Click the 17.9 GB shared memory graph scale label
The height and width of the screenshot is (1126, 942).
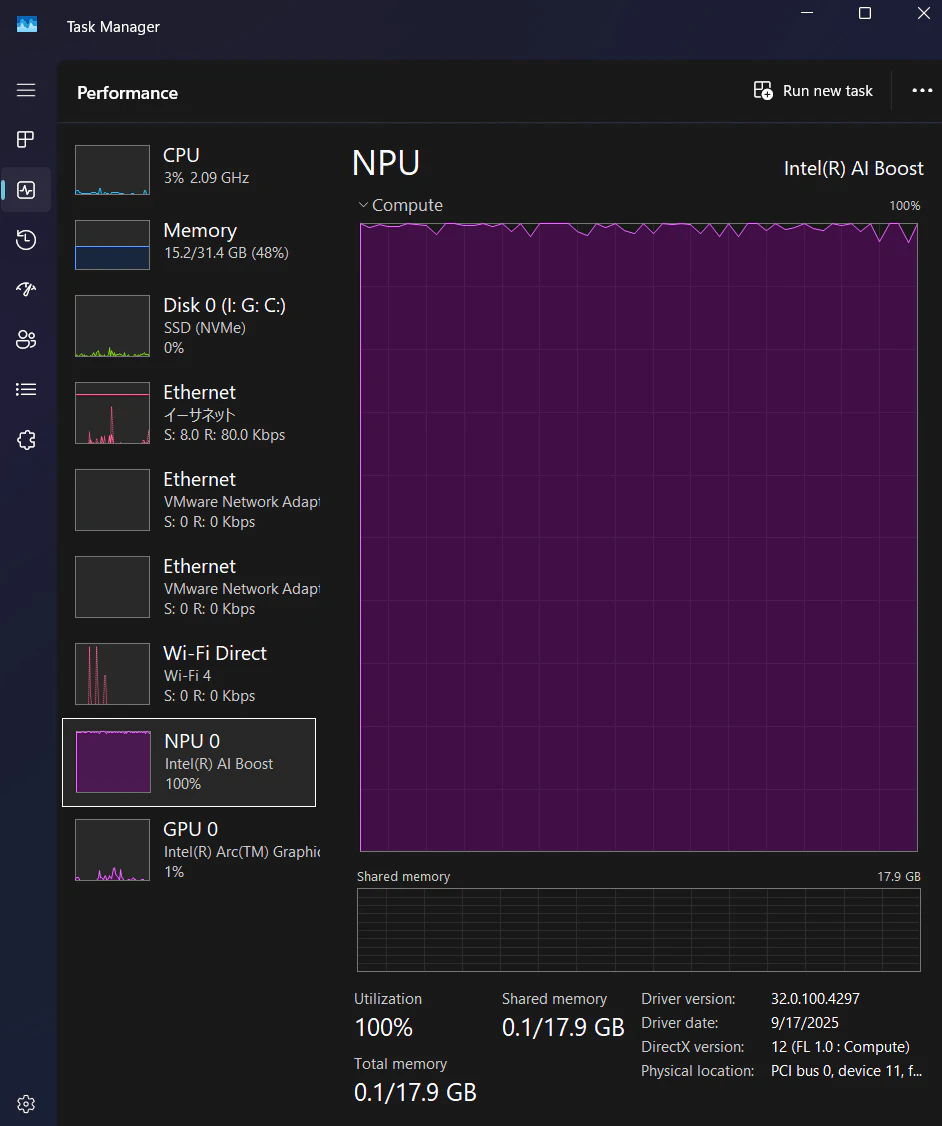[x=898, y=876]
